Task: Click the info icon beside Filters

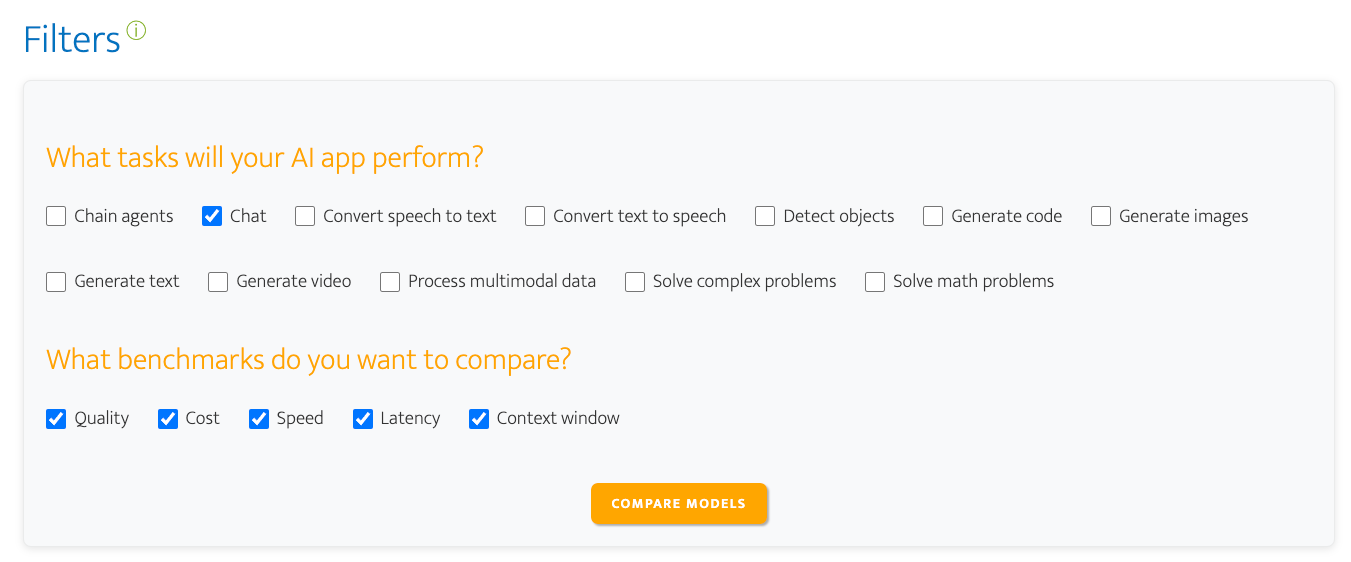Action: coord(137,31)
